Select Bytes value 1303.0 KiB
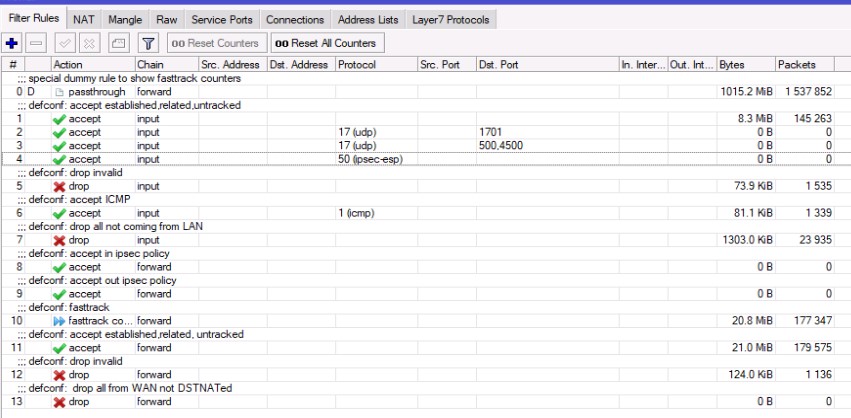The width and height of the screenshot is (851, 418). [747, 240]
